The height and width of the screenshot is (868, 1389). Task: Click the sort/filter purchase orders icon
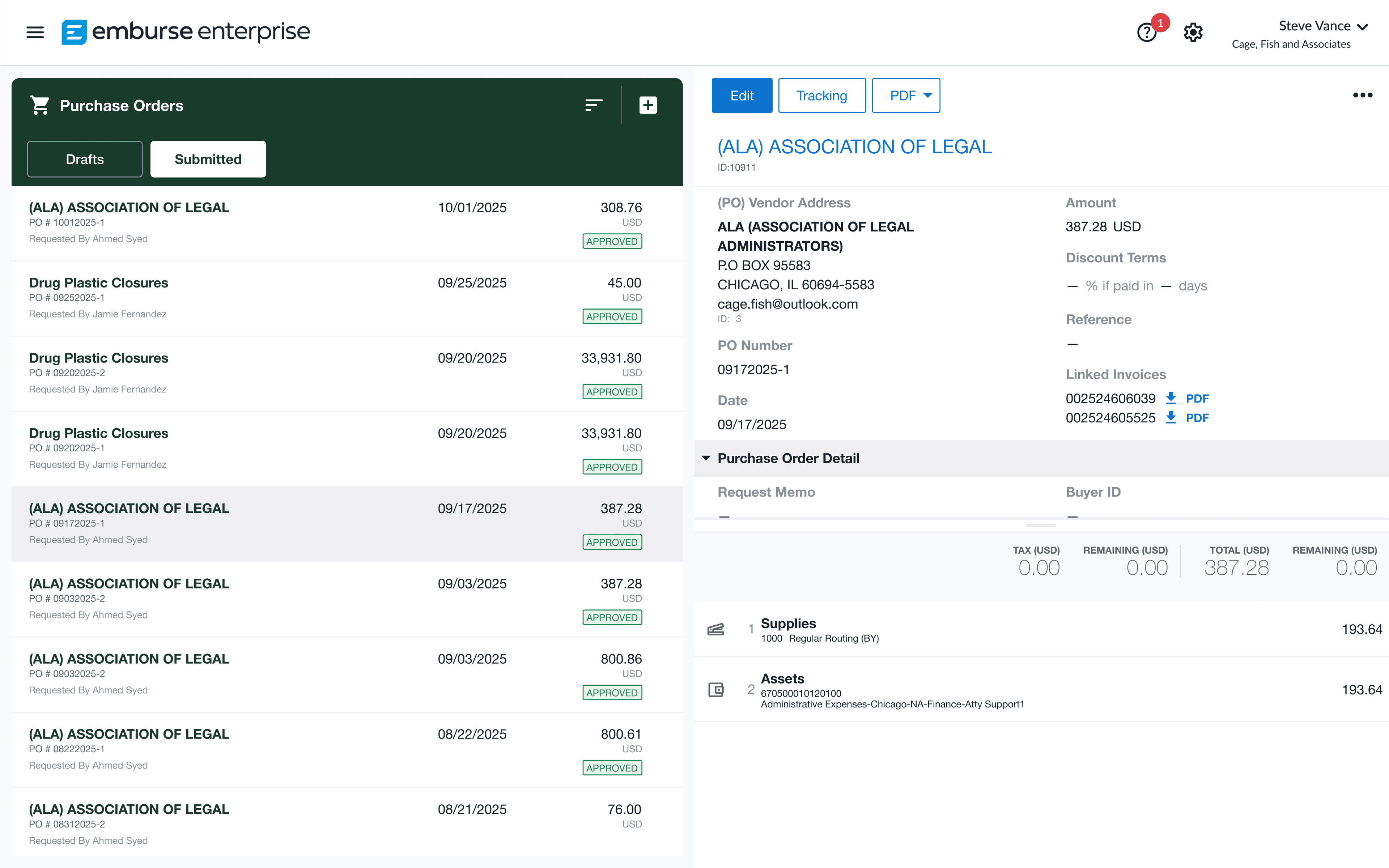pyautogui.click(x=594, y=105)
